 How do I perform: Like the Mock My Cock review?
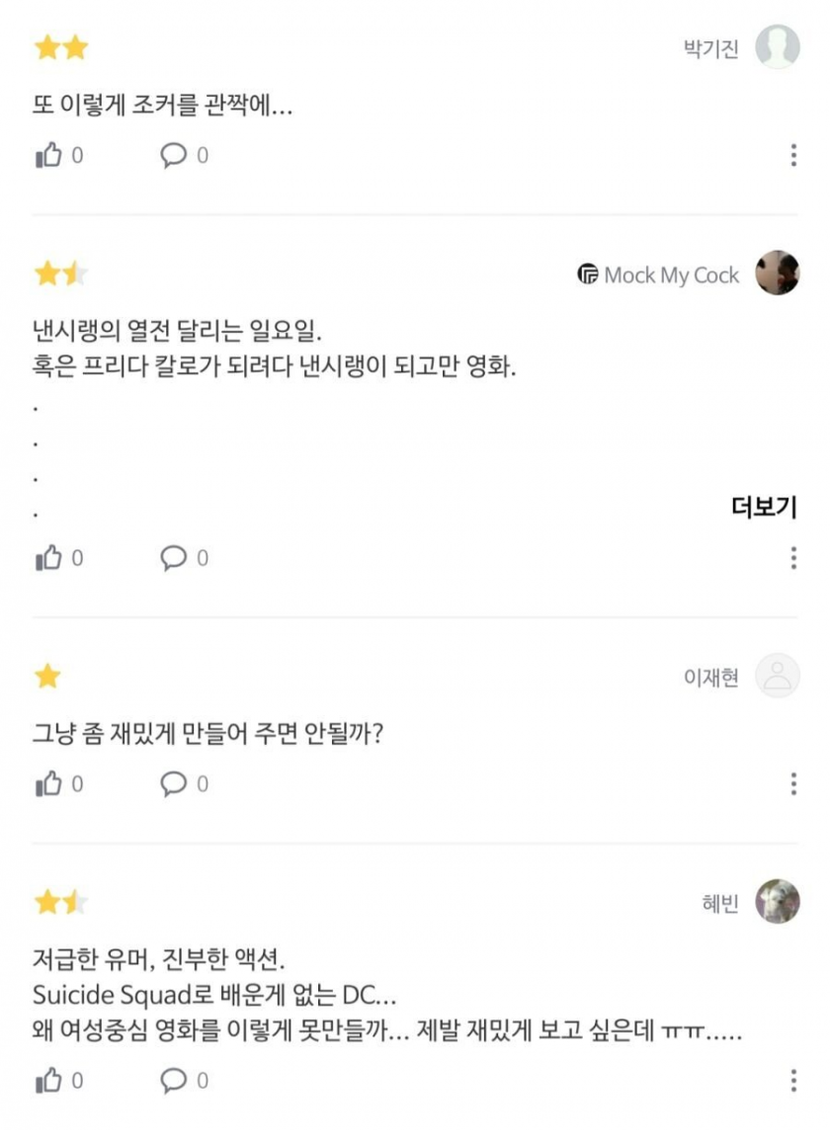point(49,558)
